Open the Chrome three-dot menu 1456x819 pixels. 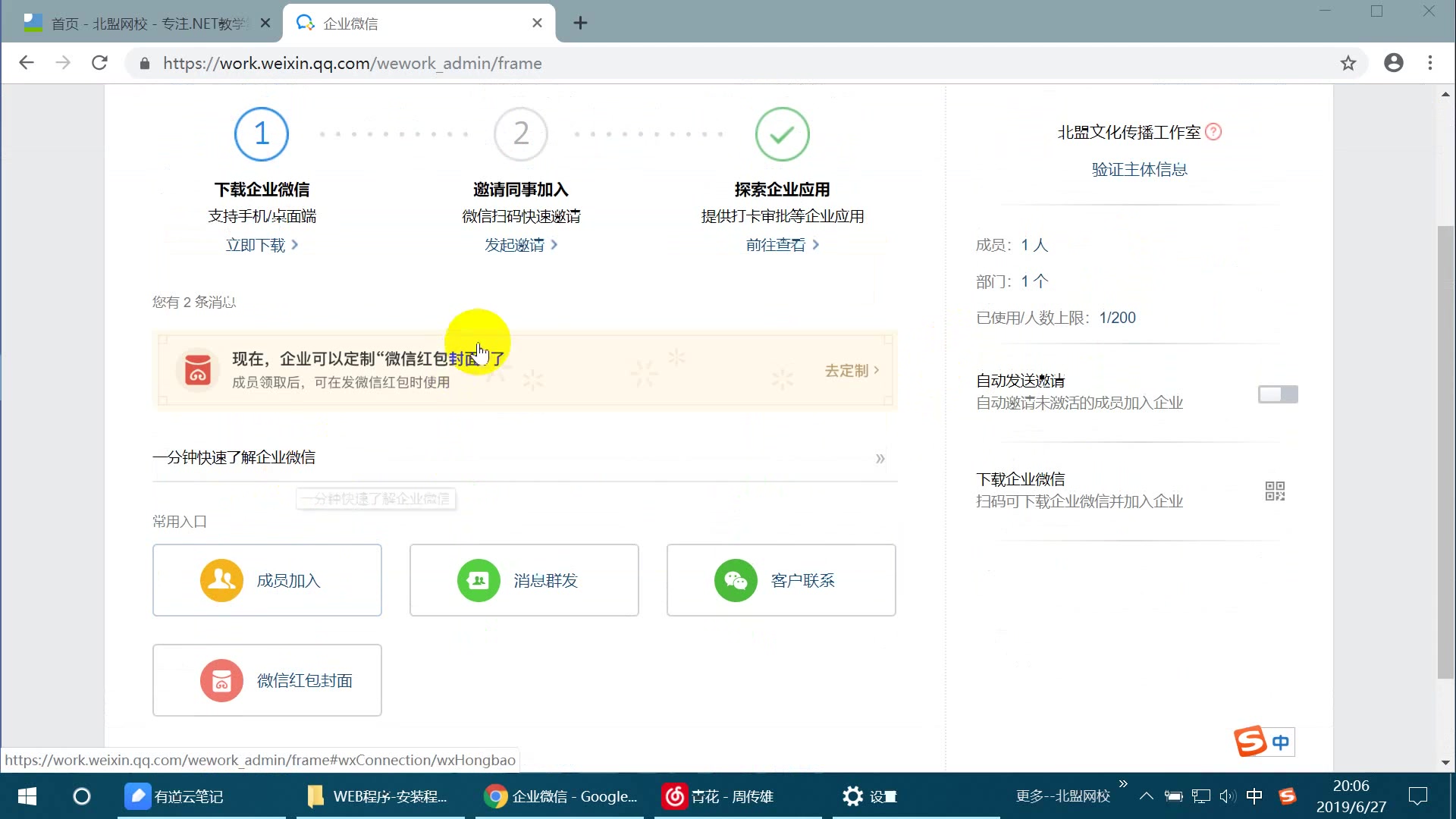(x=1430, y=63)
